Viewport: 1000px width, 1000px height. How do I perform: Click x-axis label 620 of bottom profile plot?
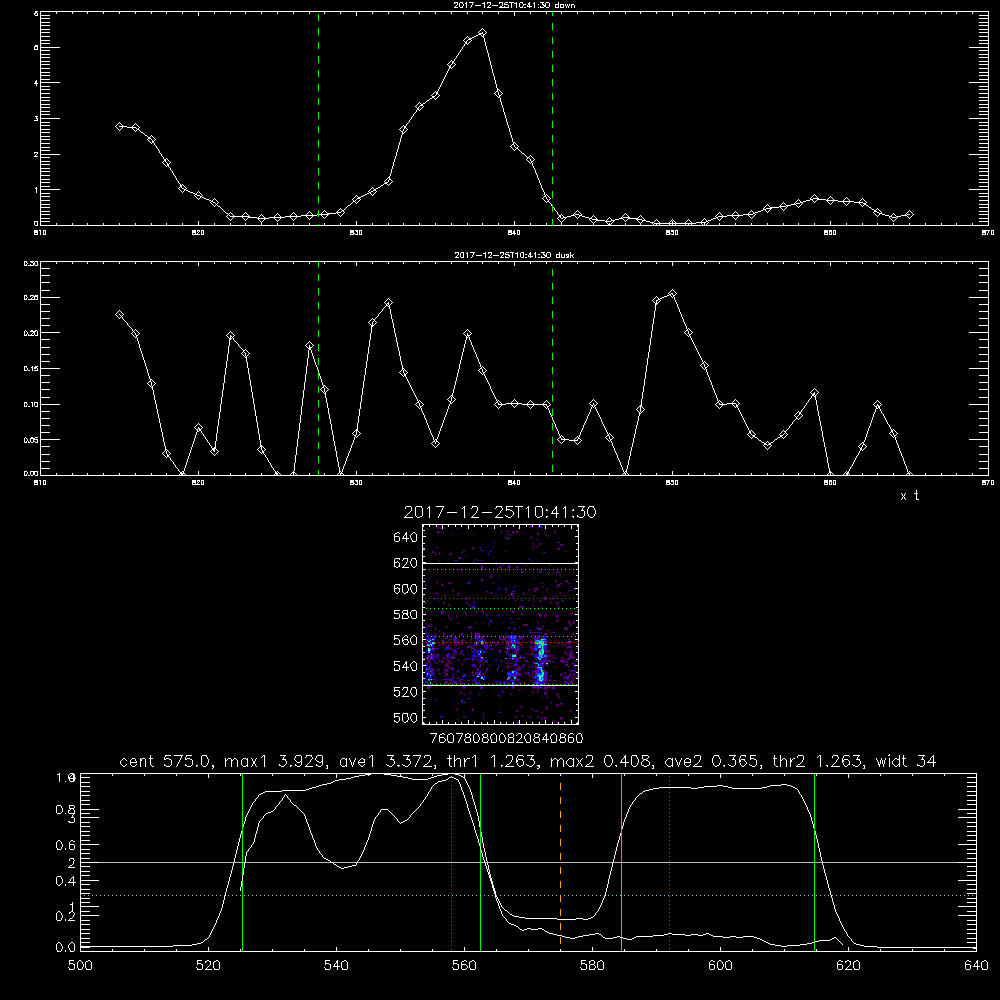[848, 966]
